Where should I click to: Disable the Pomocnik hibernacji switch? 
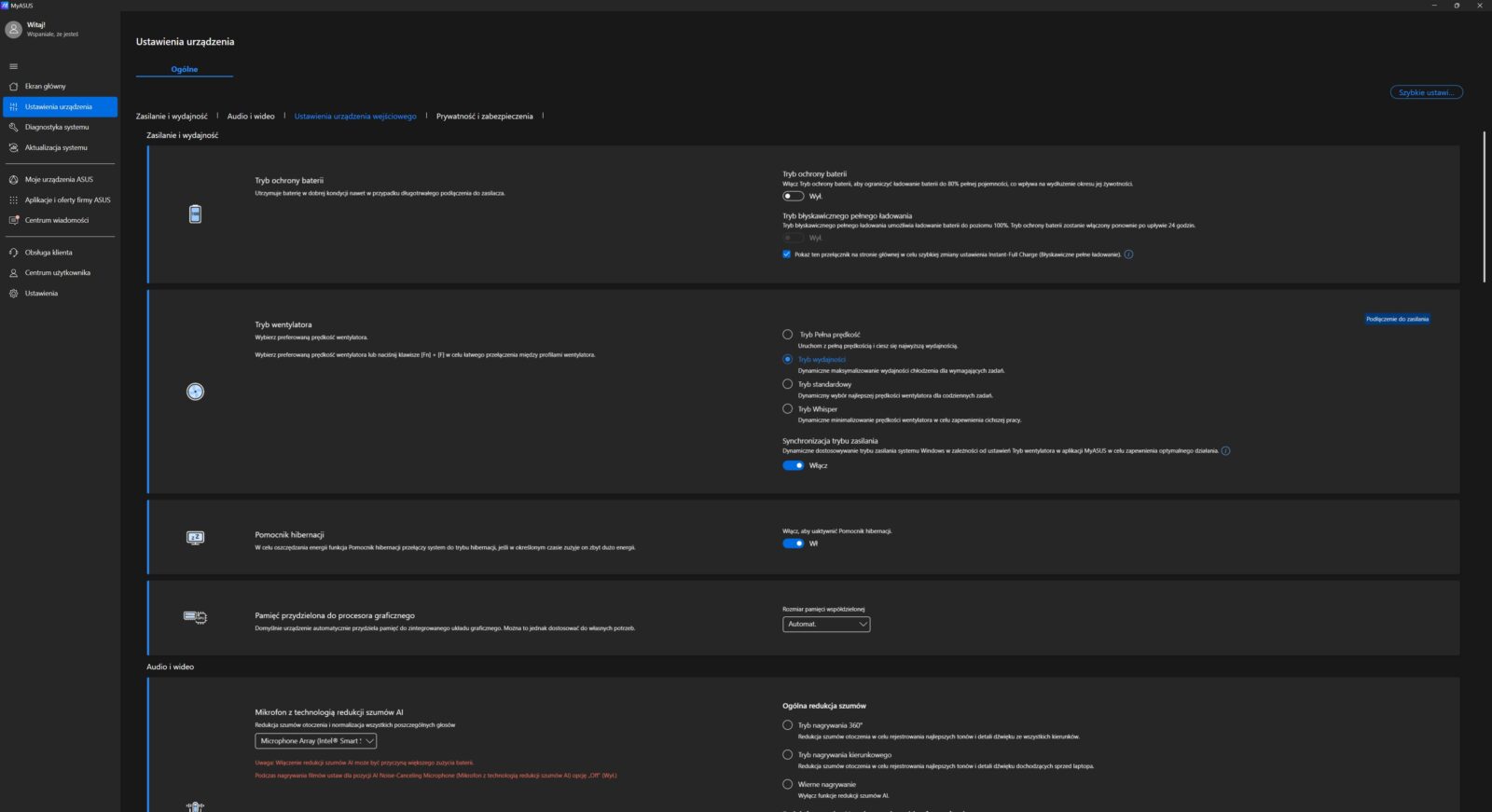793,544
